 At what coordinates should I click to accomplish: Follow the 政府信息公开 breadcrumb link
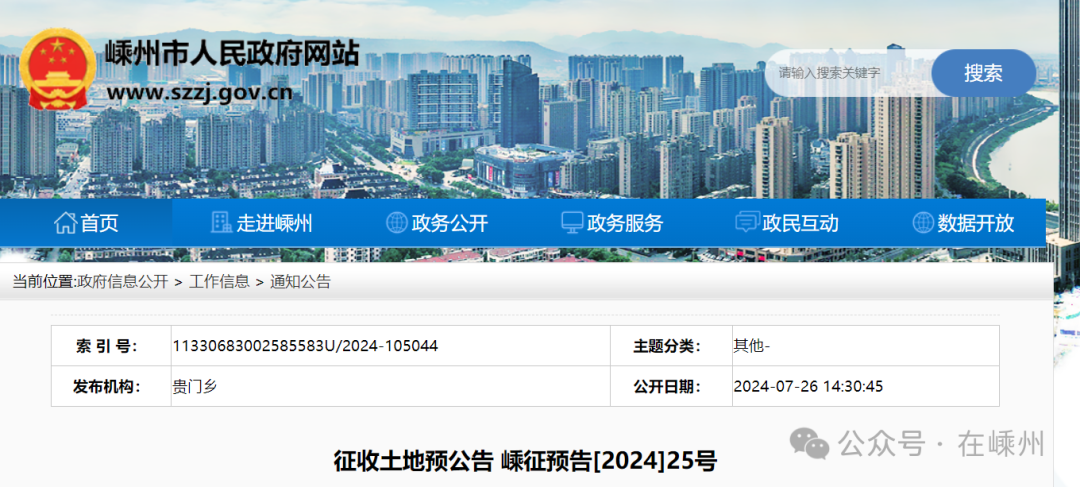(x=123, y=282)
